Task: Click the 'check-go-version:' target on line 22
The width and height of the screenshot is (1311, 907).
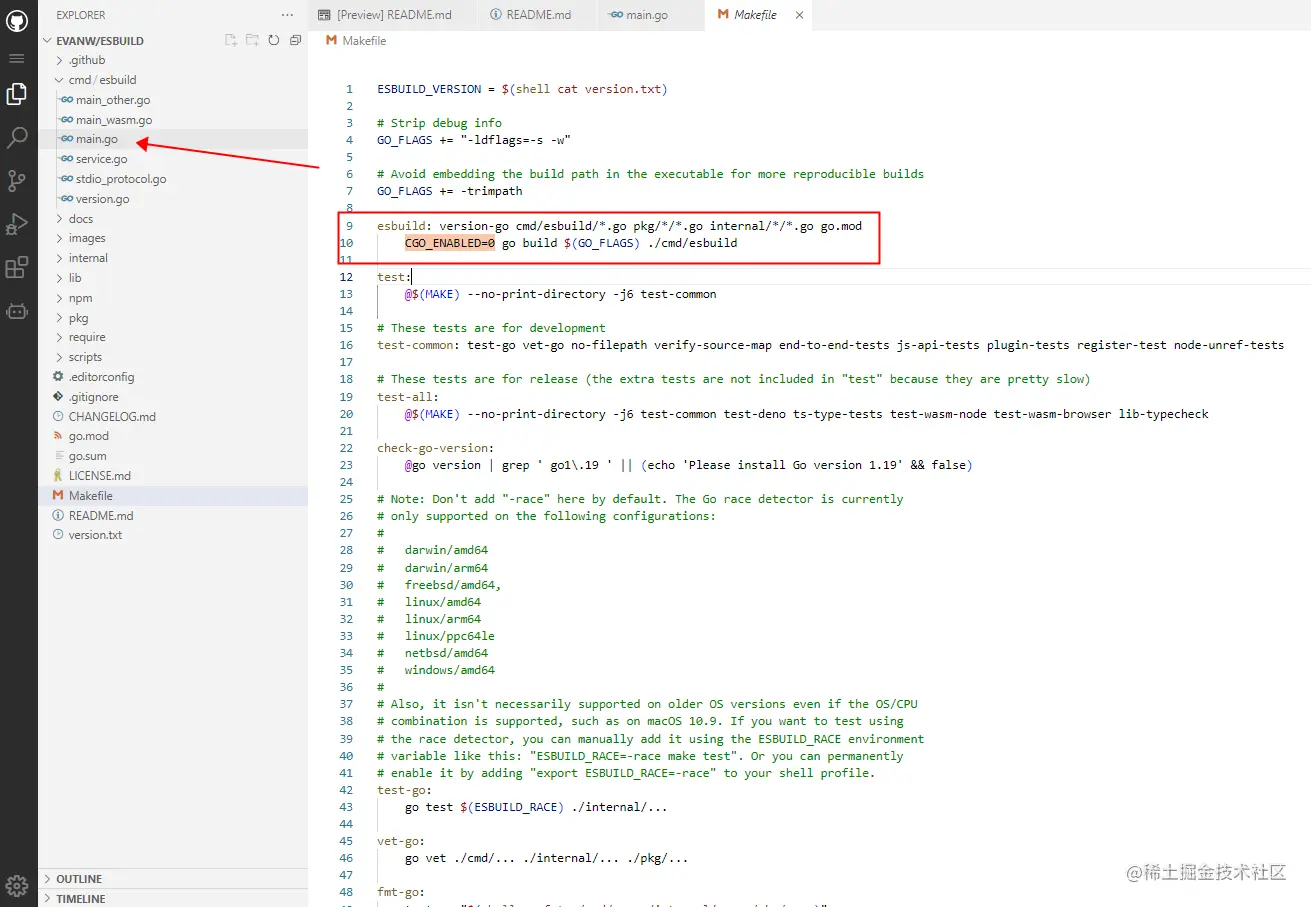Action: [x=436, y=448]
